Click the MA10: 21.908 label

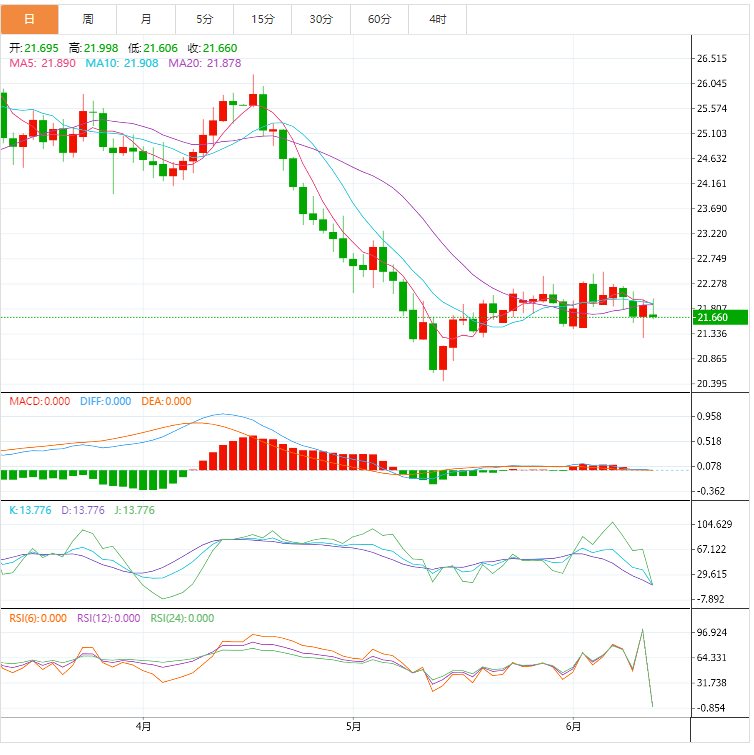(x=122, y=63)
